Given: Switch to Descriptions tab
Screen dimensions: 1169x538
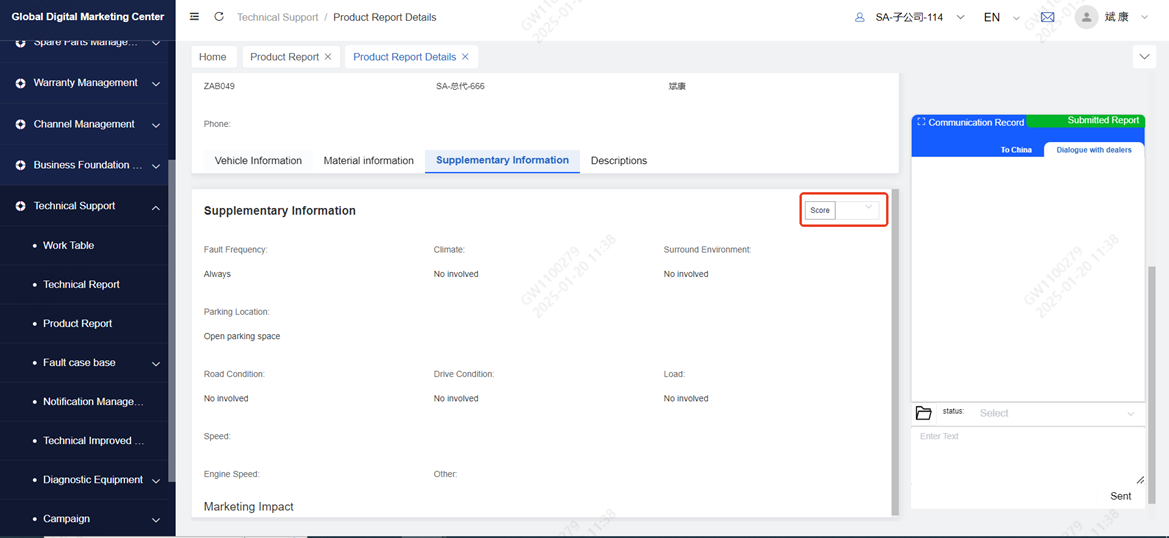Looking at the screenshot, I should point(618,160).
